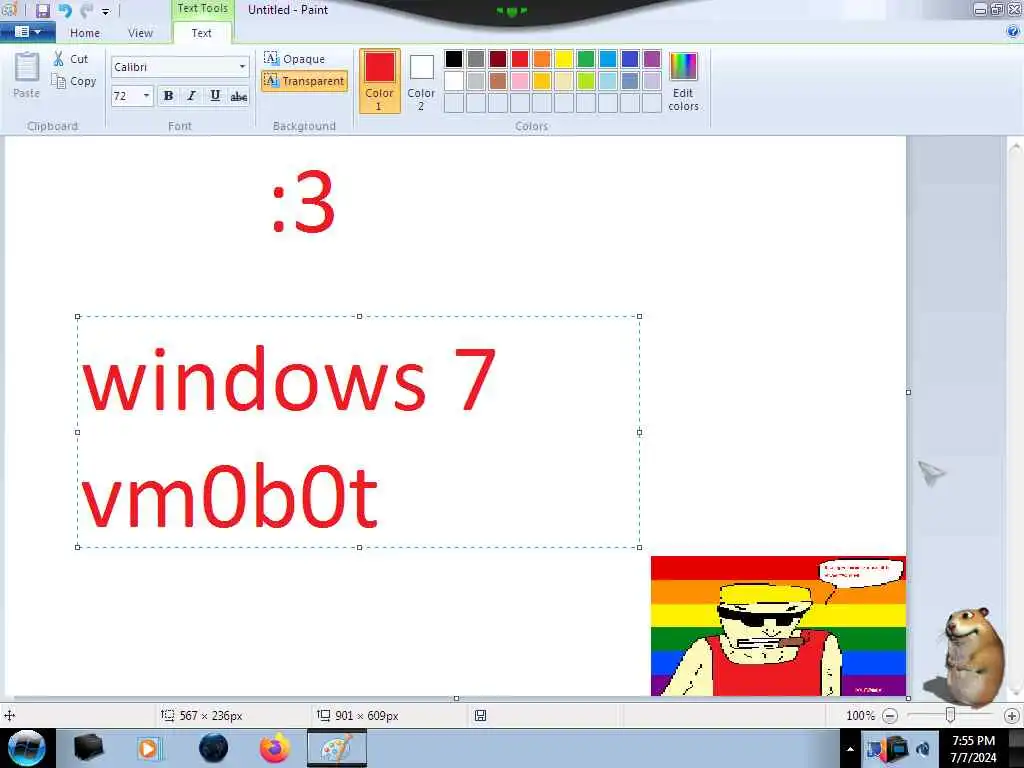Image resolution: width=1024 pixels, height=768 pixels.
Task: Undo the last action
Action: [x=65, y=10]
